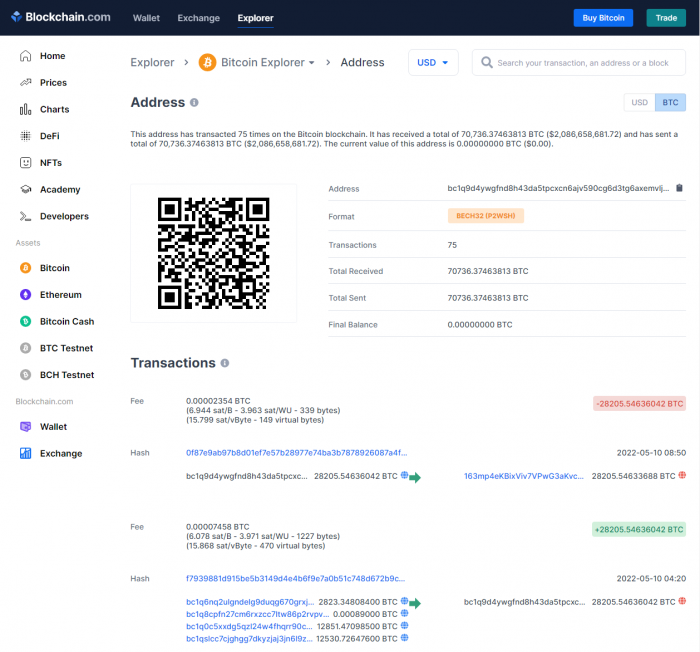Screen dimensions: 700x652
Task: Open output address 163mp4eKBixViv7VPwG3aKvc...
Action: point(524,476)
